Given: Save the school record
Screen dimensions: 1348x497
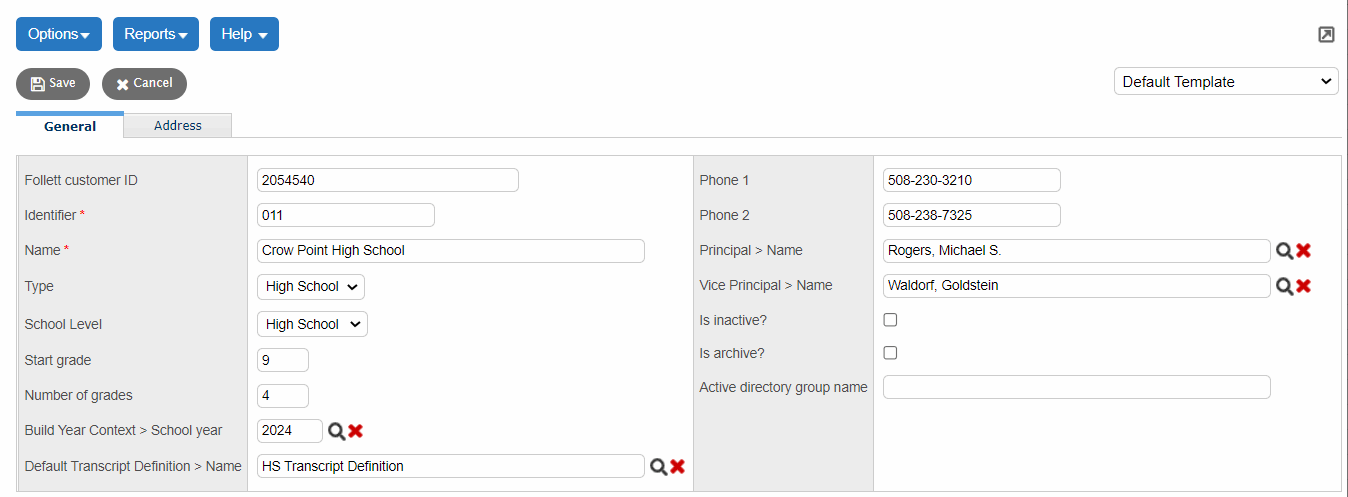Looking at the screenshot, I should 53,84.
